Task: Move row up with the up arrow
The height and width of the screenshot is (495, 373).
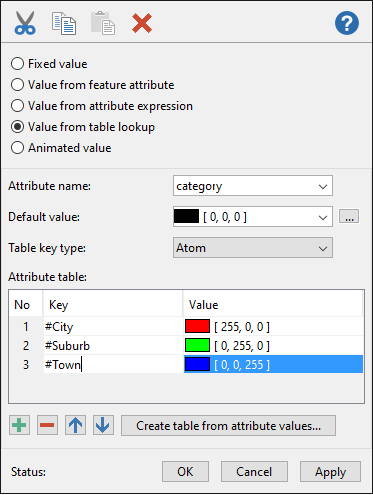Action: point(75,425)
